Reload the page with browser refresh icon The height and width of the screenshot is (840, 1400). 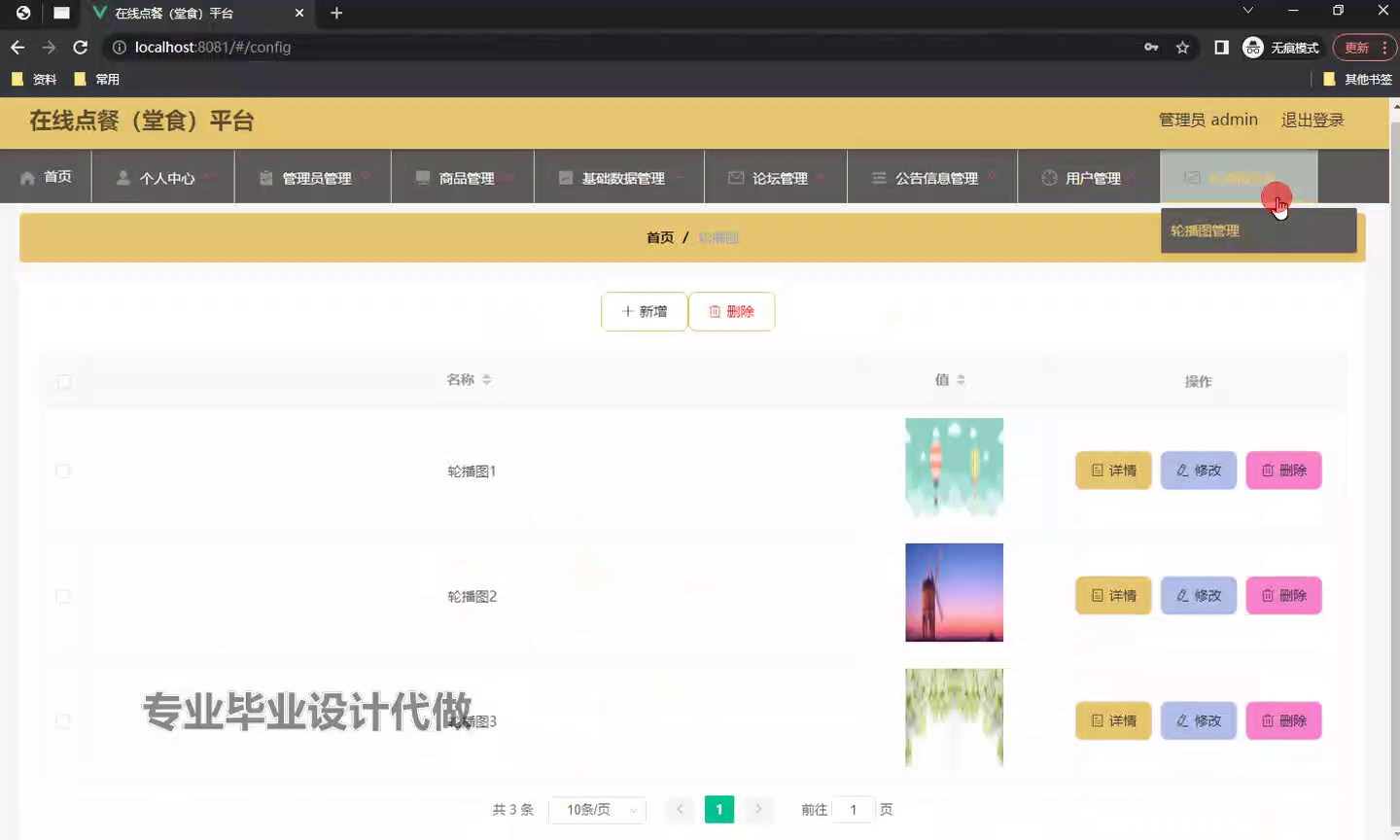pyautogui.click(x=81, y=47)
